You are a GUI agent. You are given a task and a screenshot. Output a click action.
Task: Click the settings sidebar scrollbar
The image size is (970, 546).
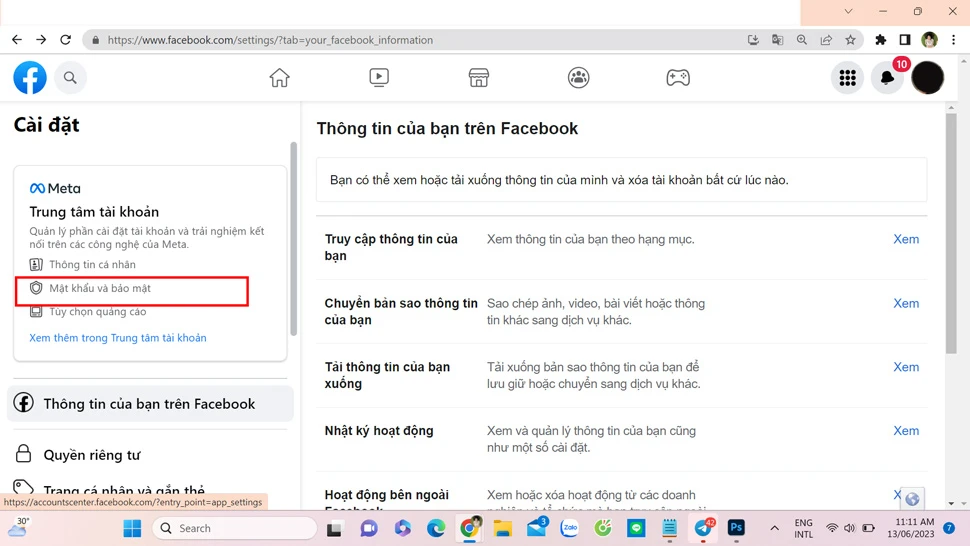tap(293, 239)
